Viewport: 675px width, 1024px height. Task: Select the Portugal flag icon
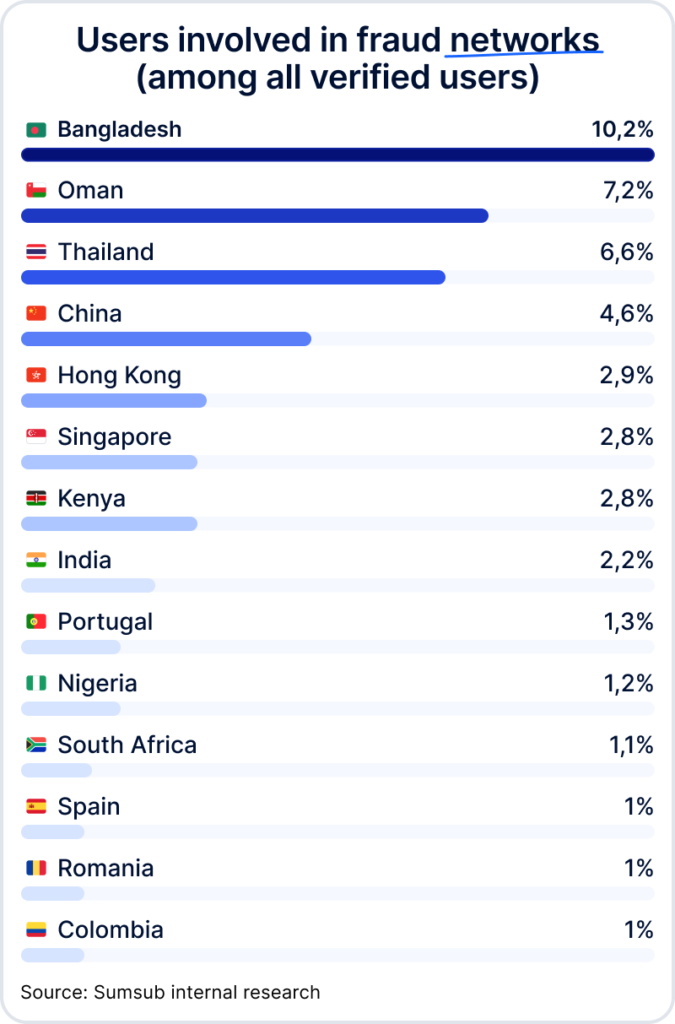[x=36, y=622]
